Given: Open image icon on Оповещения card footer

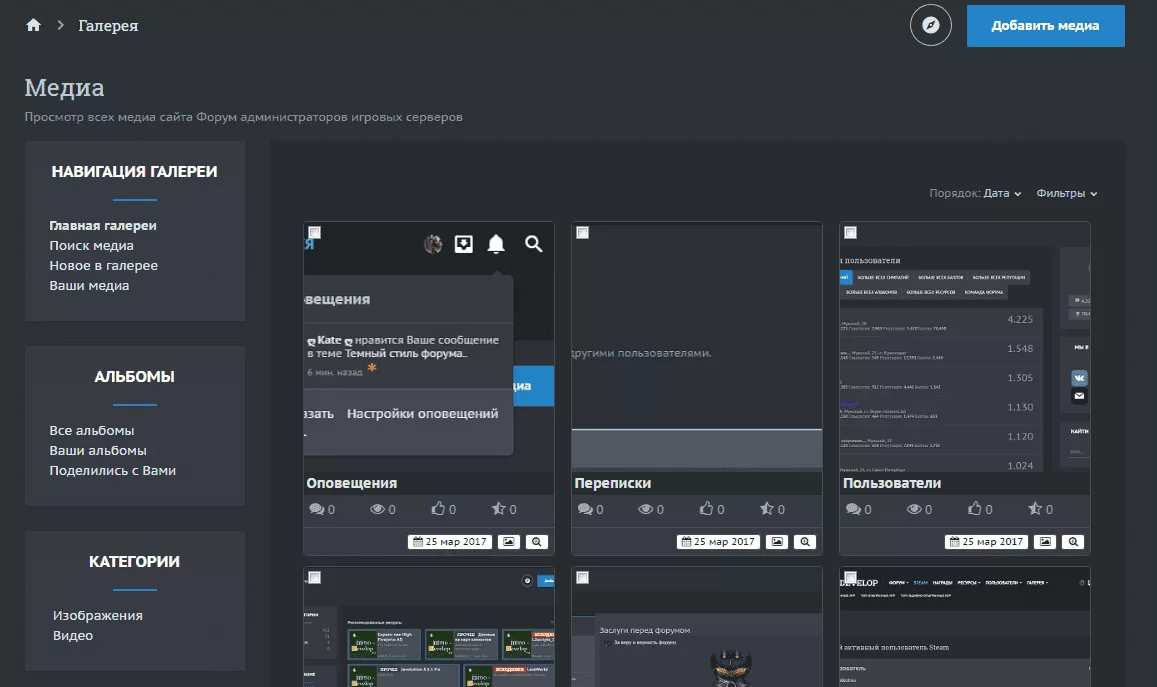Looking at the screenshot, I should pyautogui.click(x=508, y=542).
